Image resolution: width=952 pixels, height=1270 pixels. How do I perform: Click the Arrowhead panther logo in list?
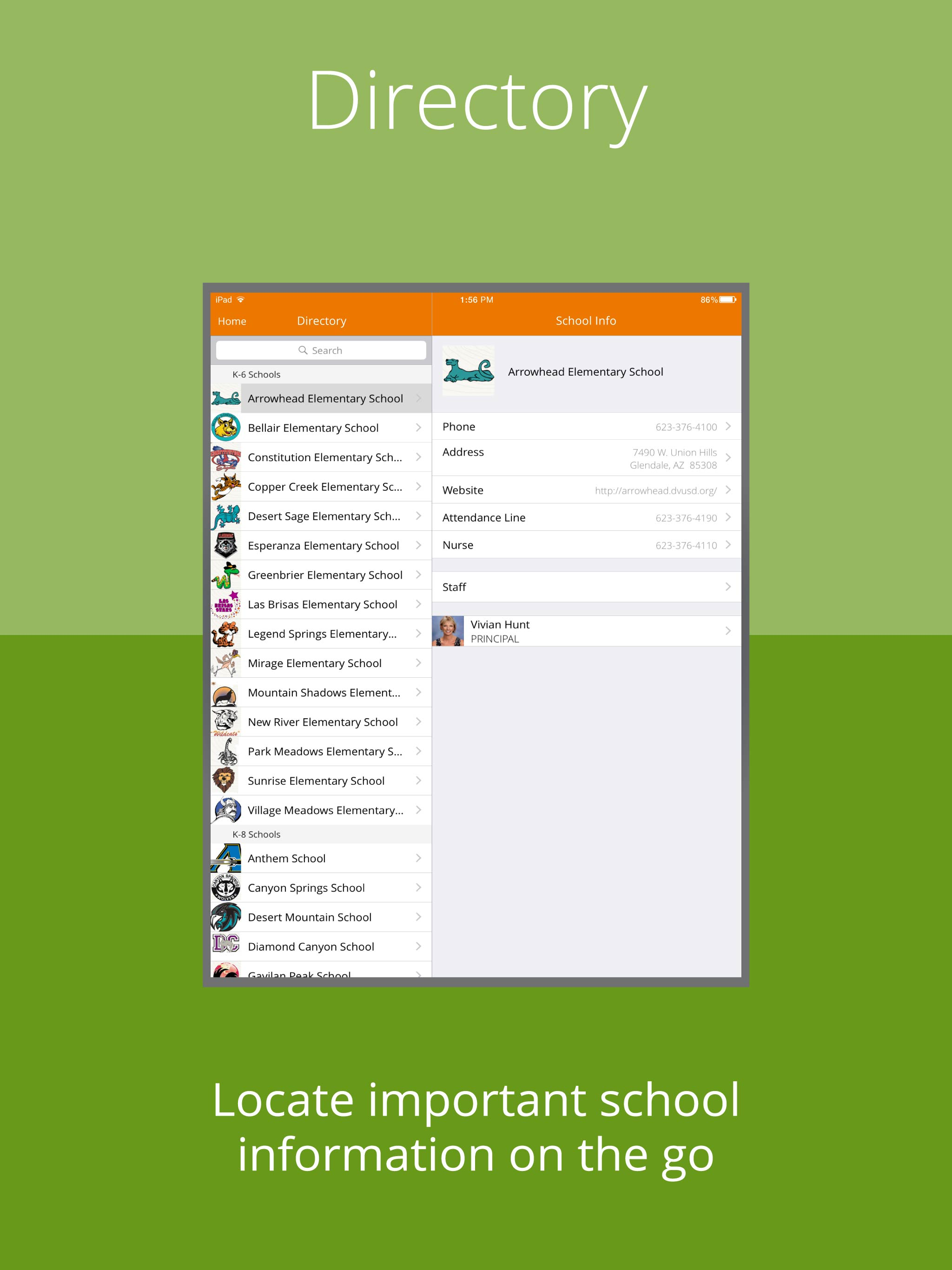point(225,398)
